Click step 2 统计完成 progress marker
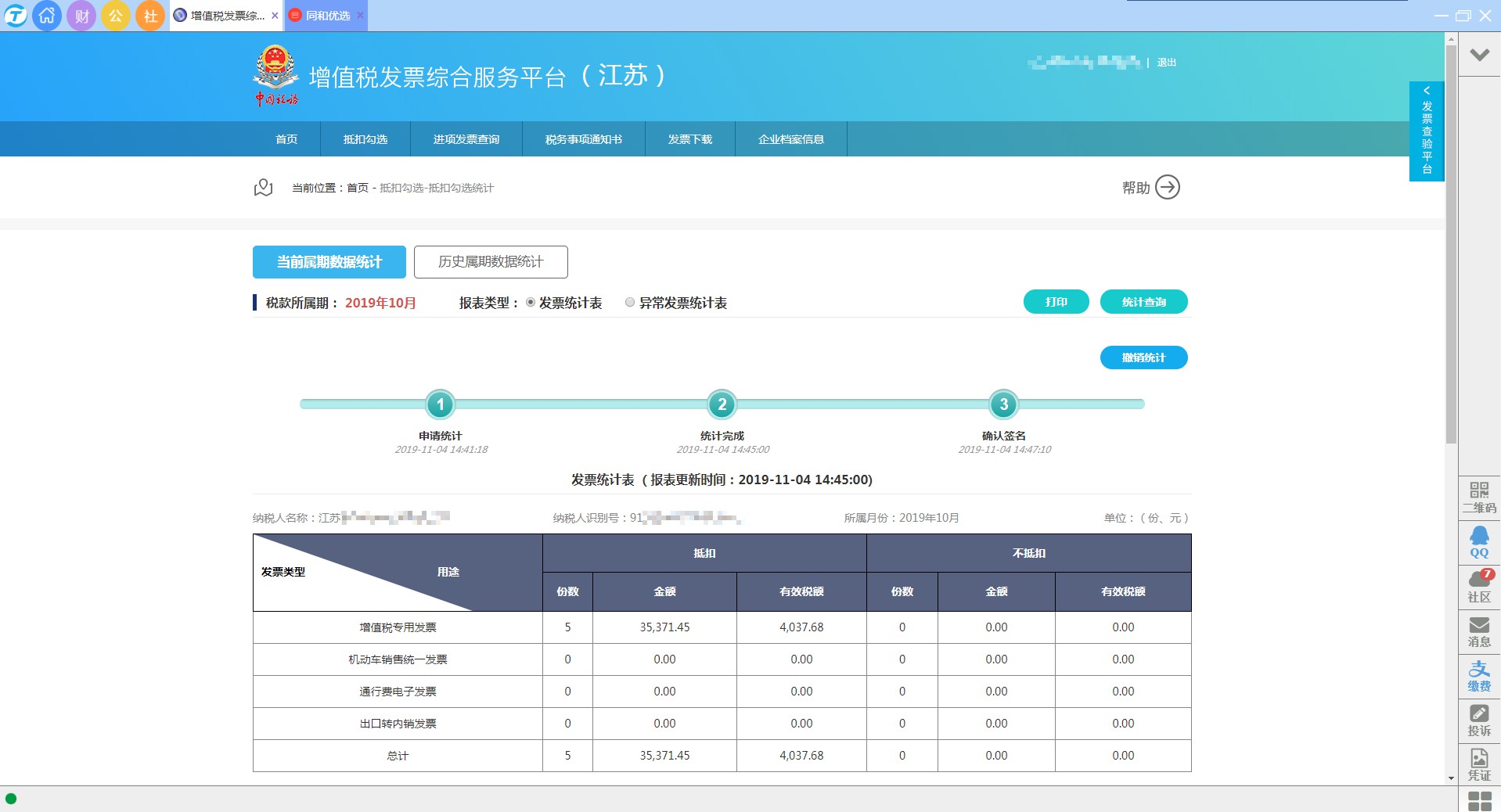 tap(722, 404)
